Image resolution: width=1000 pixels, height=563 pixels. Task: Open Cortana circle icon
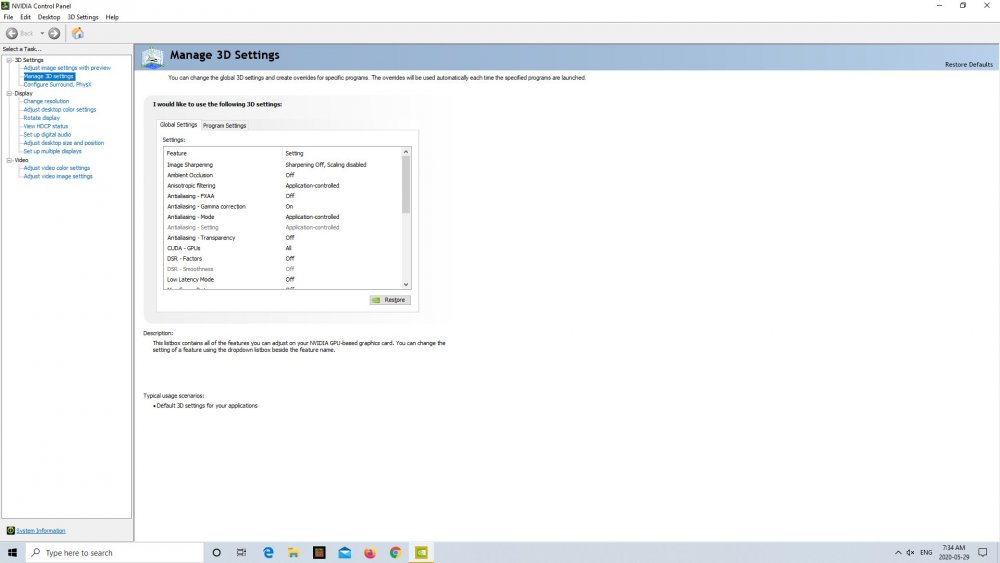pos(216,552)
